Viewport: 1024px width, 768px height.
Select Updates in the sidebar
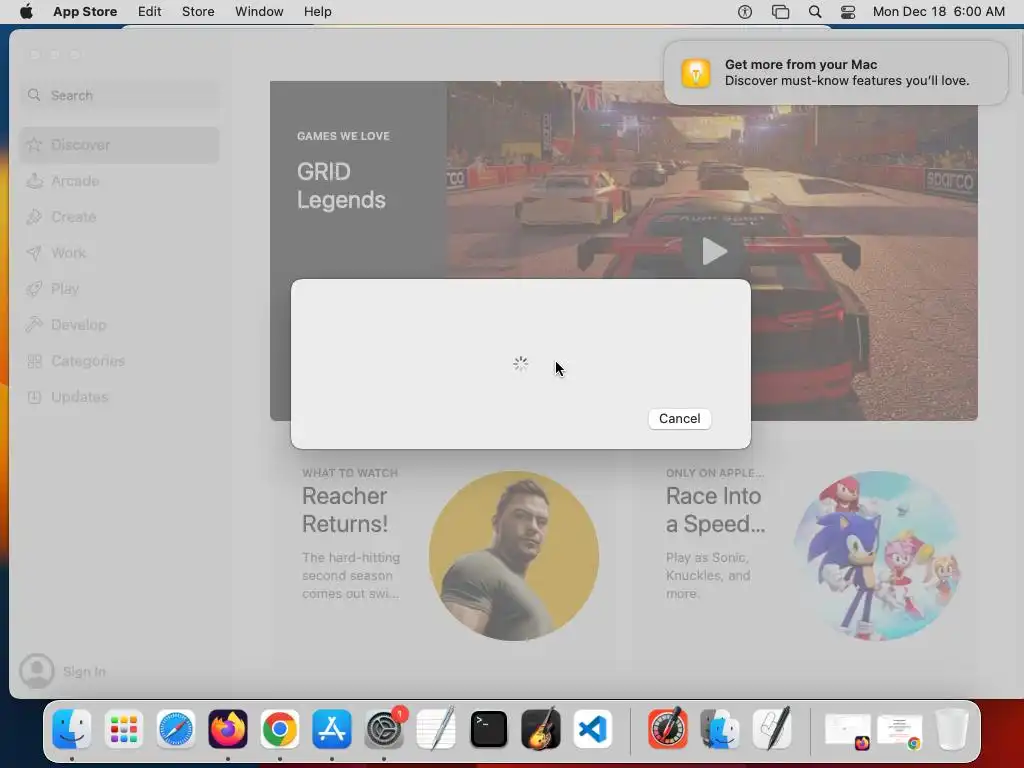click(x=120, y=396)
